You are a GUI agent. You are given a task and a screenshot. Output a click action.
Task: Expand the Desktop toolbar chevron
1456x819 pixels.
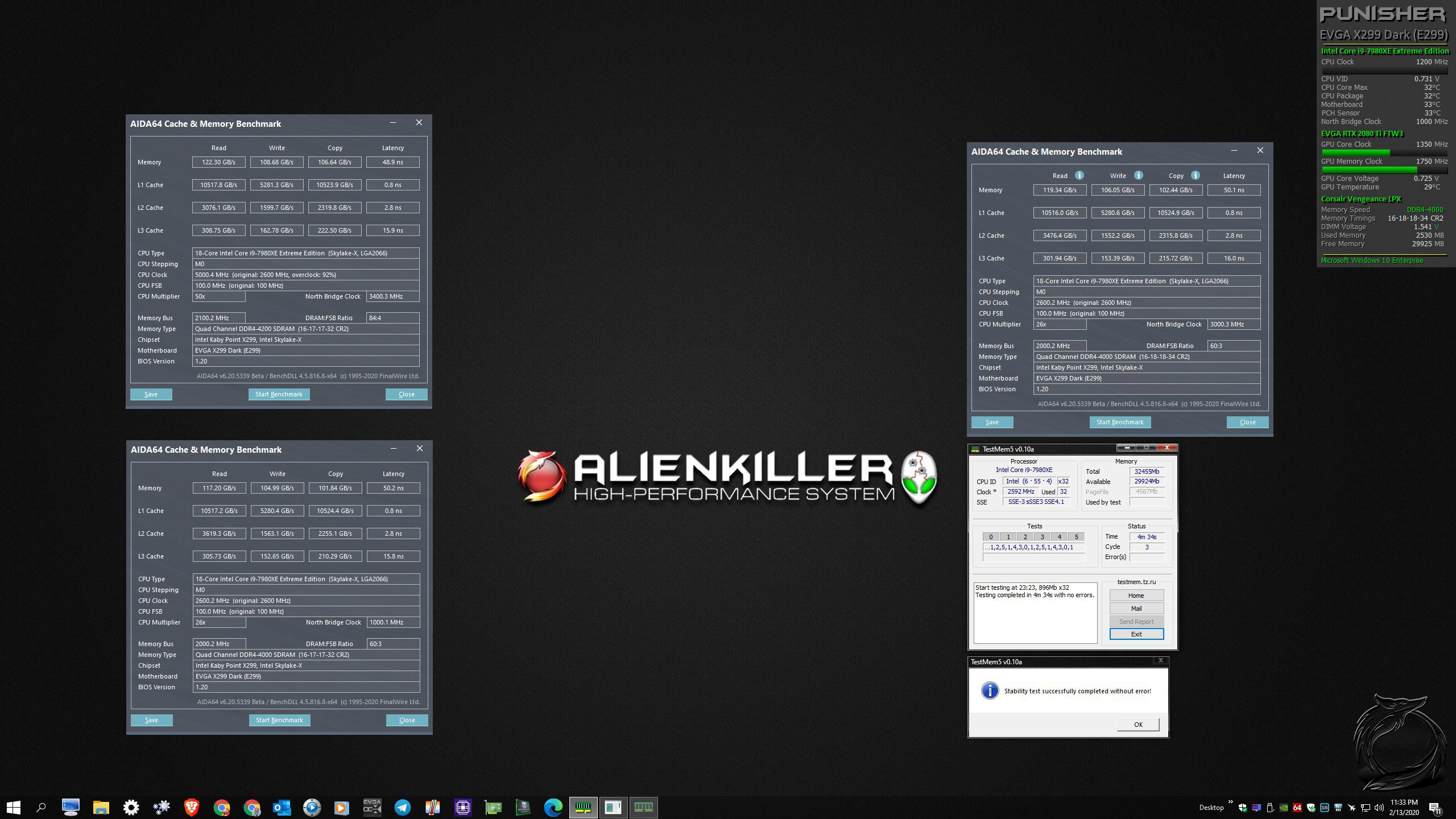[x=1230, y=803]
